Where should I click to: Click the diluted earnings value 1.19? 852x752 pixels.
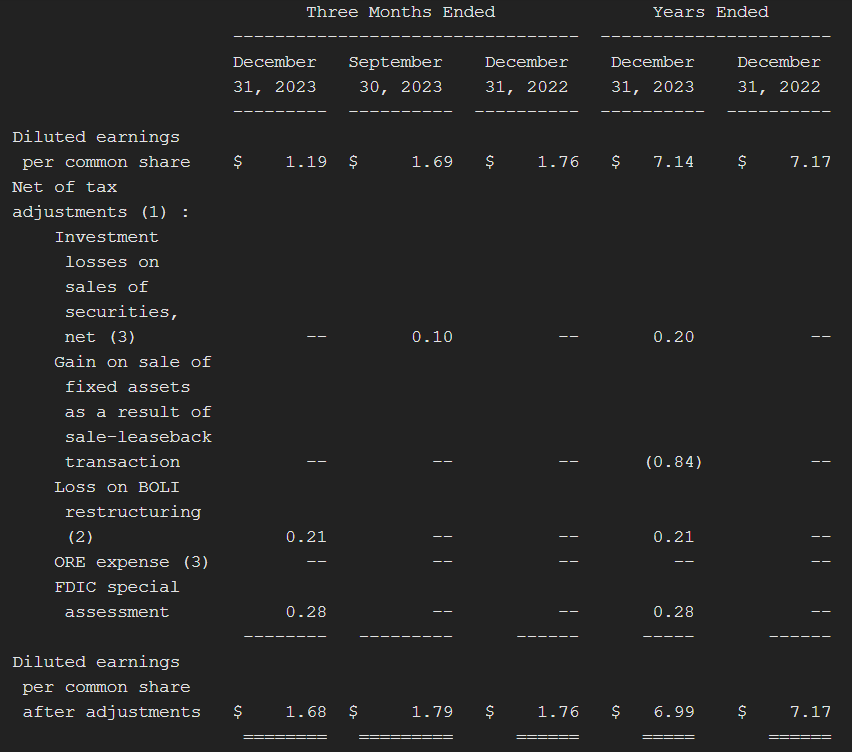[306, 162]
